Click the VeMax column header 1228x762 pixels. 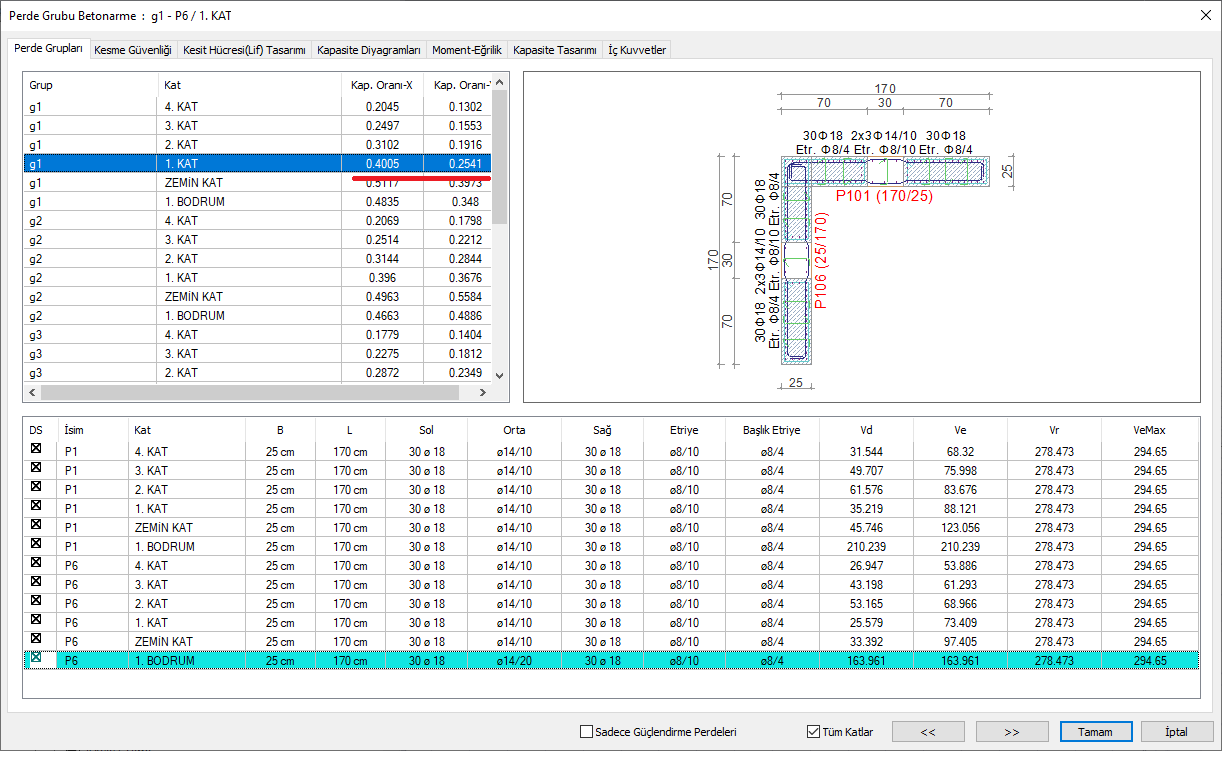[x=1150, y=430]
